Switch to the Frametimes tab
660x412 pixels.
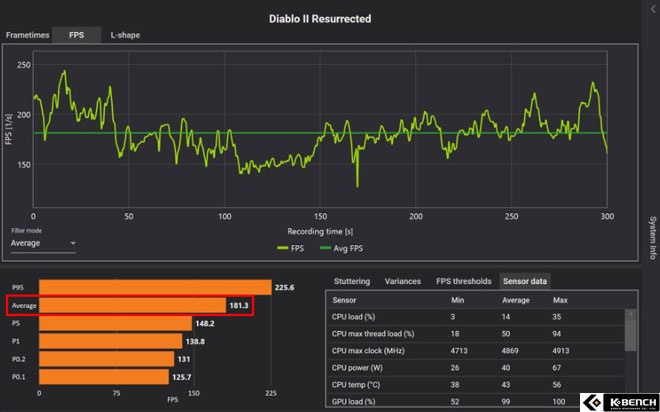click(x=27, y=35)
